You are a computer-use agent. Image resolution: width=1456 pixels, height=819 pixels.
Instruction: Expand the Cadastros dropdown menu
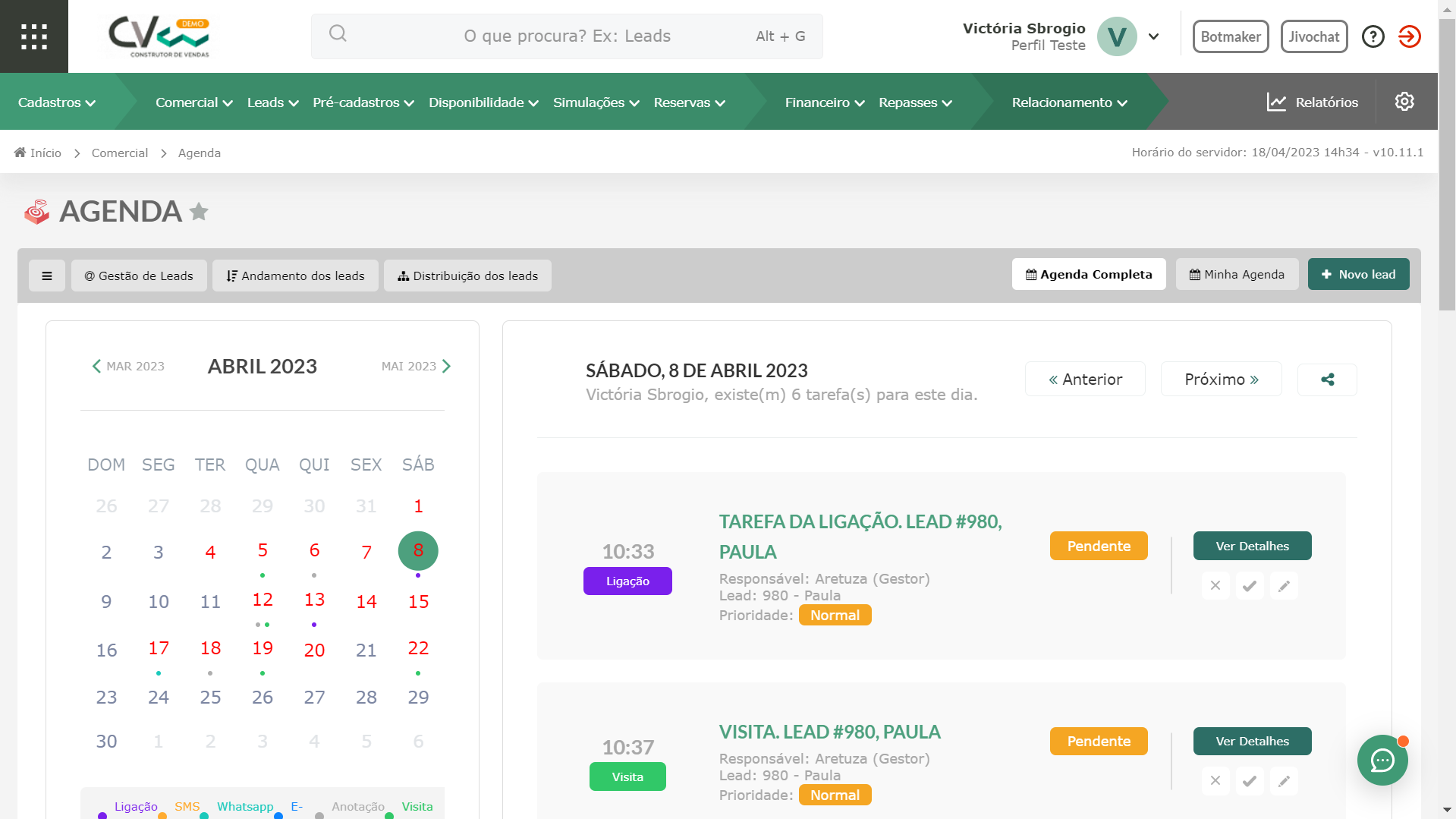click(x=57, y=102)
